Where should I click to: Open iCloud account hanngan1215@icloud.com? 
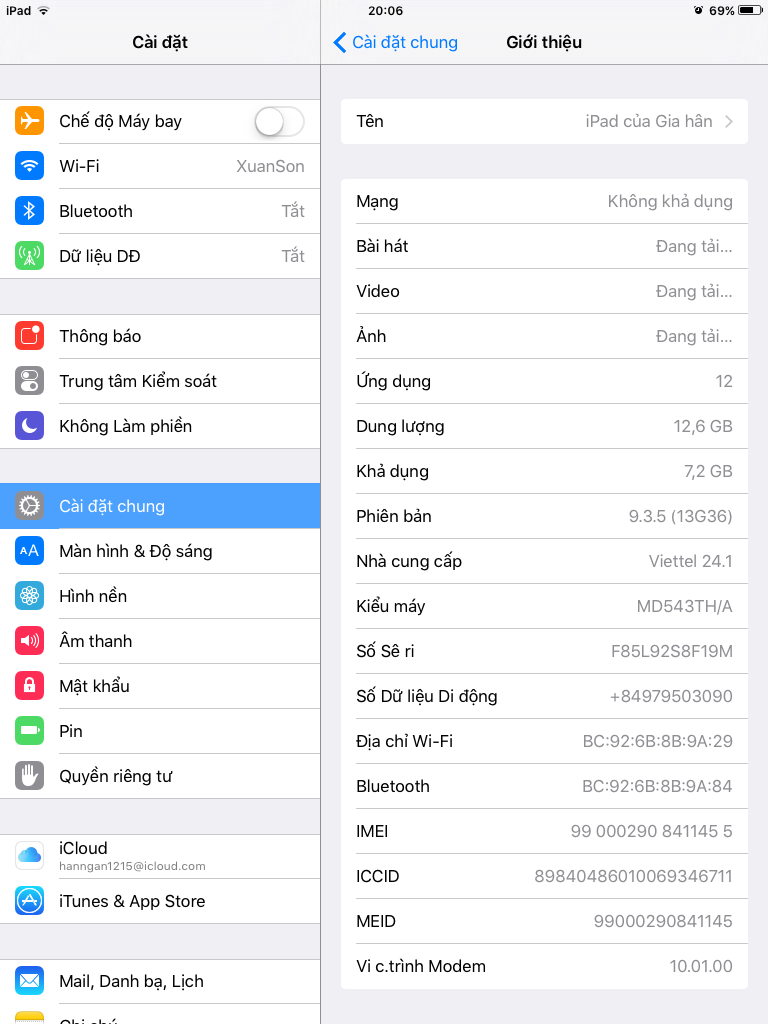point(160,856)
